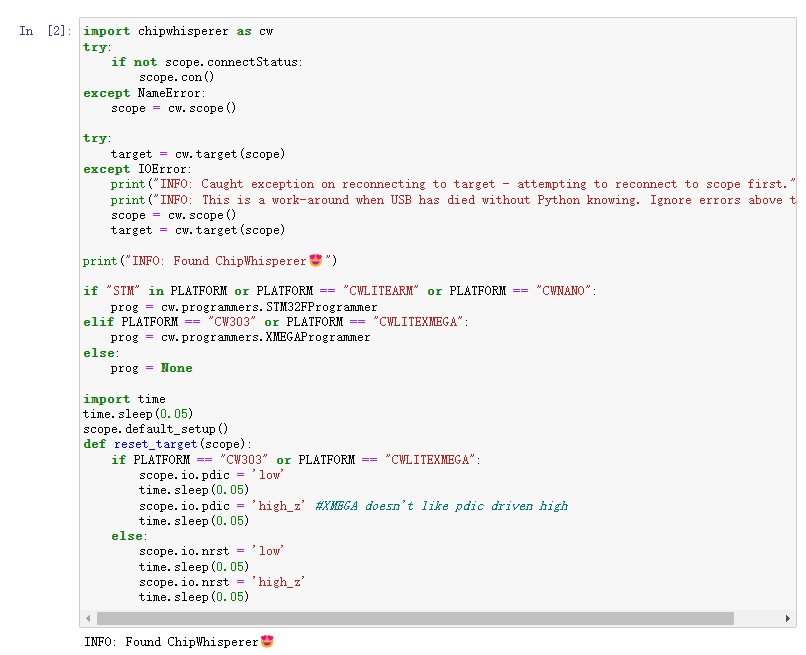Click empty scrollbar track right of the thumb
The width and height of the screenshot is (806, 655).
pyautogui.click(x=758, y=619)
